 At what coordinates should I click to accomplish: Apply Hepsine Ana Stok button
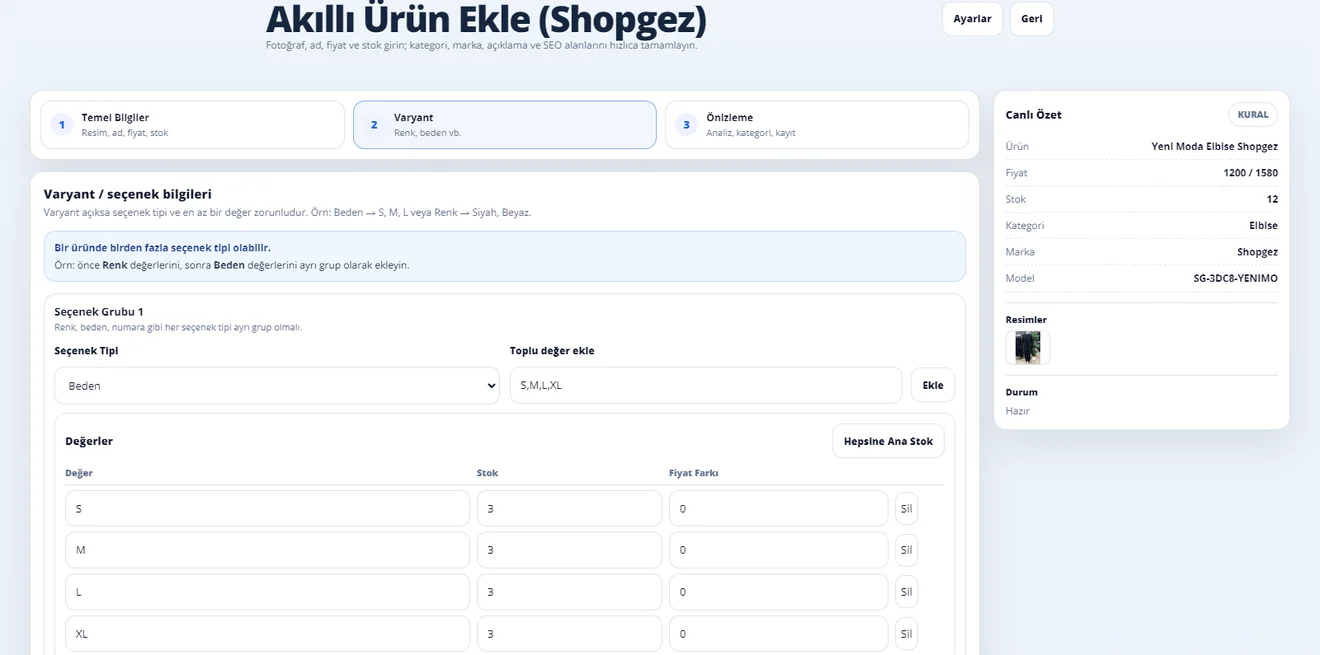click(x=888, y=441)
